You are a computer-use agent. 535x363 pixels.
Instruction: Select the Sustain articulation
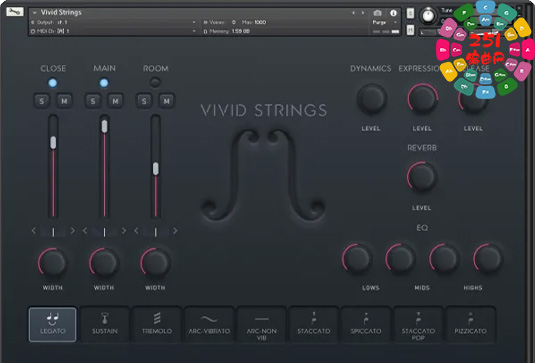coord(105,324)
